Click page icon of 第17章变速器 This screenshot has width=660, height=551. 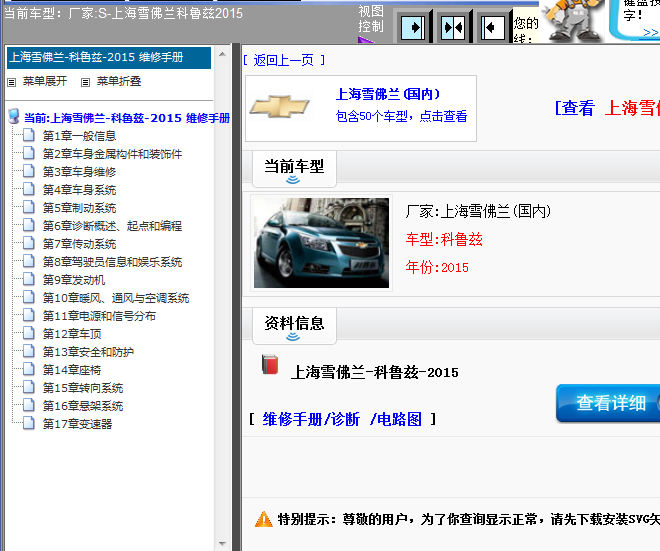[x=29, y=423]
